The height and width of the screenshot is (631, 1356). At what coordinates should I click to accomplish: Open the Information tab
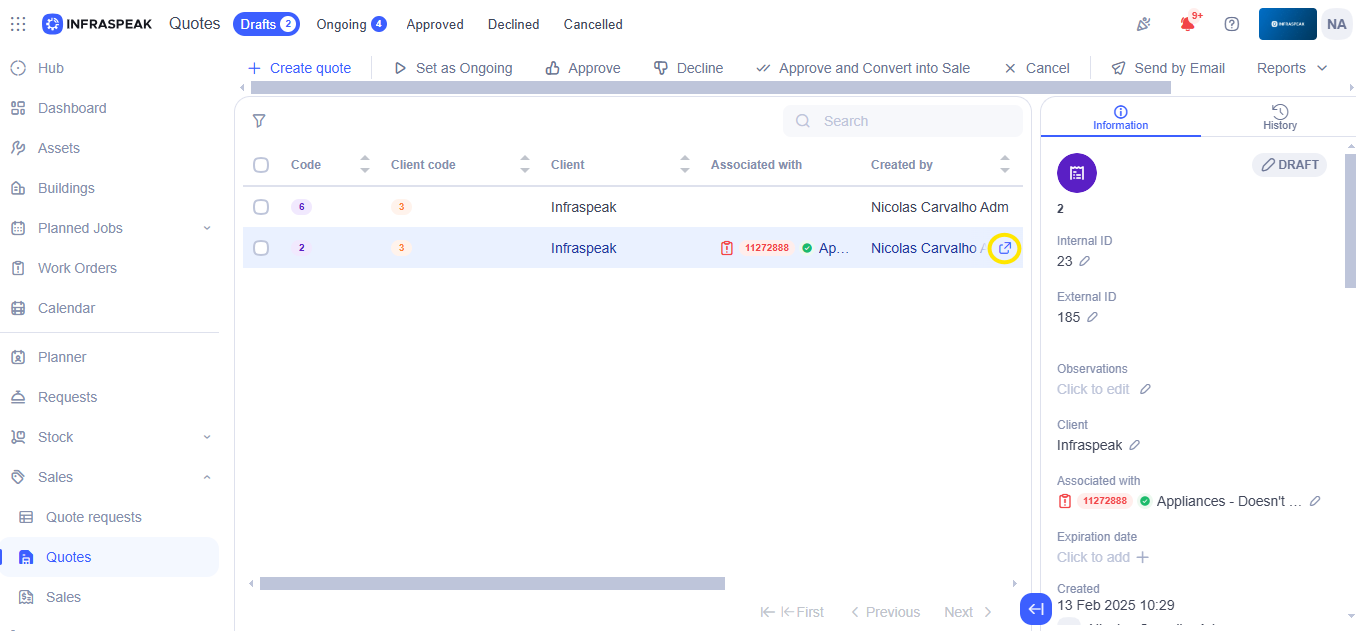click(x=1121, y=117)
